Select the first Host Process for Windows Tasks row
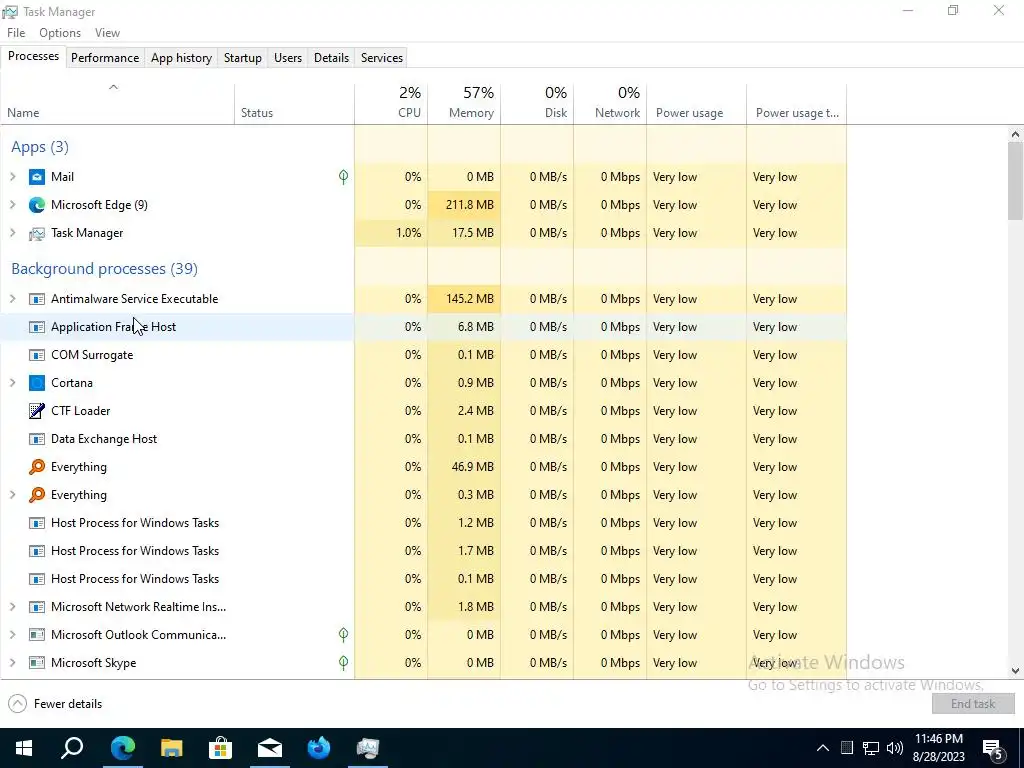The height and width of the screenshot is (768, 1024). click(423, 523)
